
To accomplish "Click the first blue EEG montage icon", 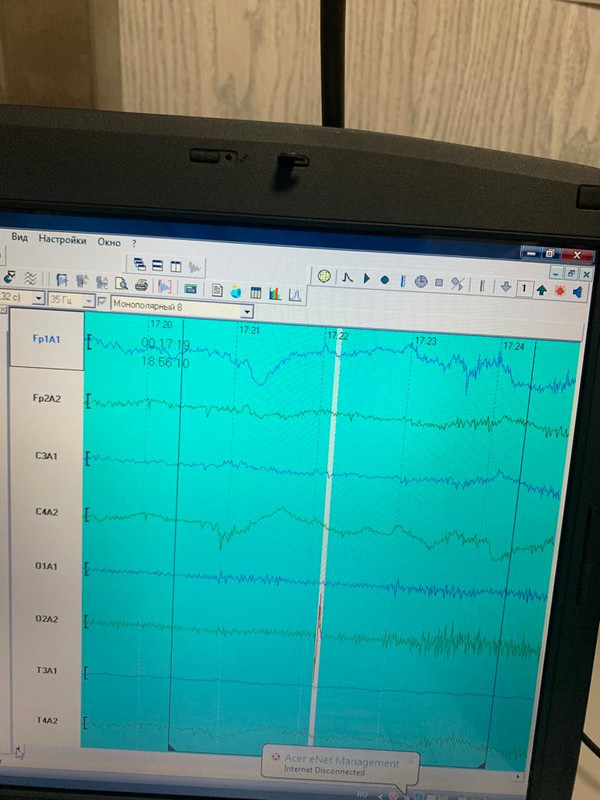I will click(x=62, y=280).
